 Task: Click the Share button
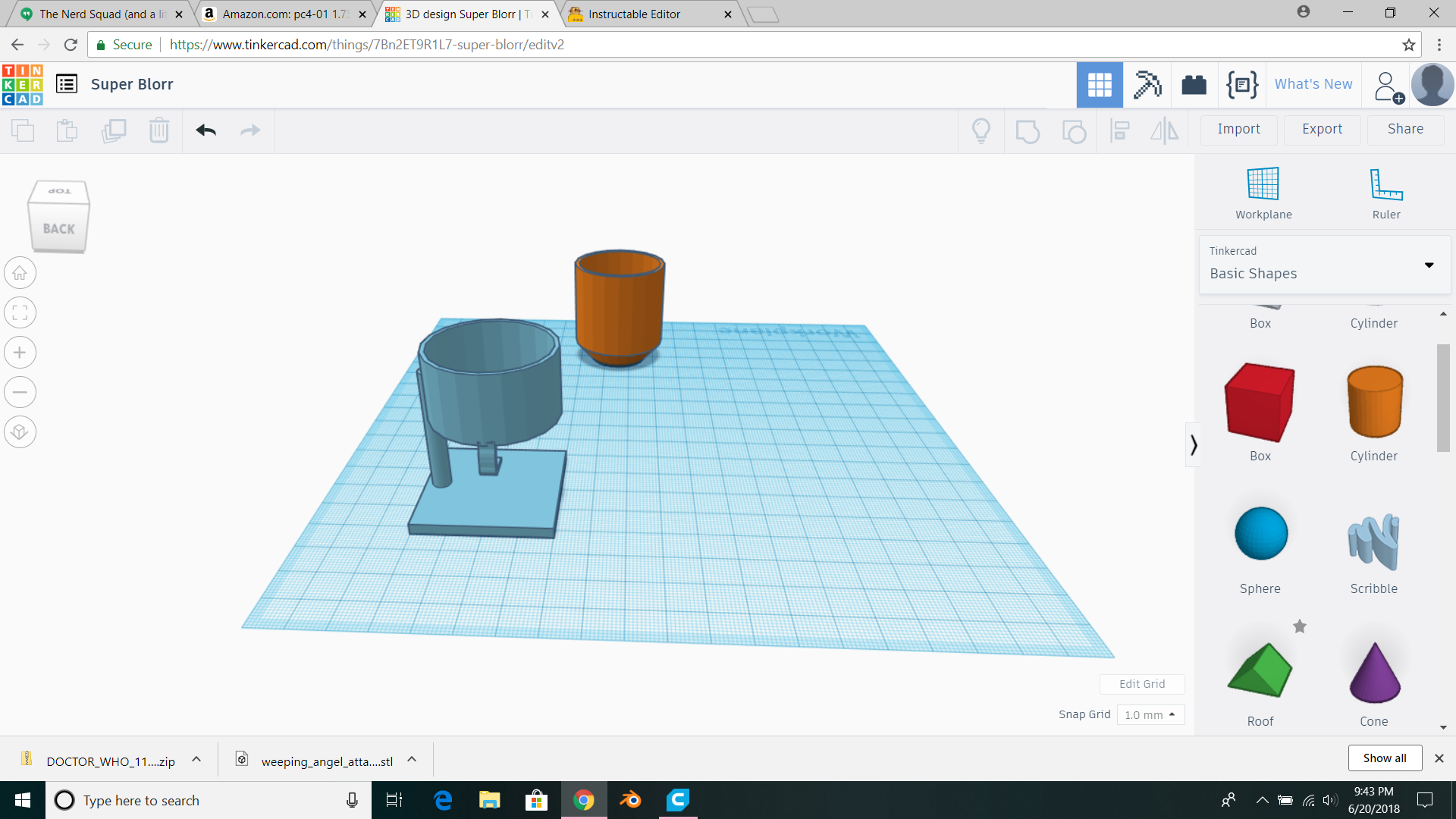[1405, 130]
